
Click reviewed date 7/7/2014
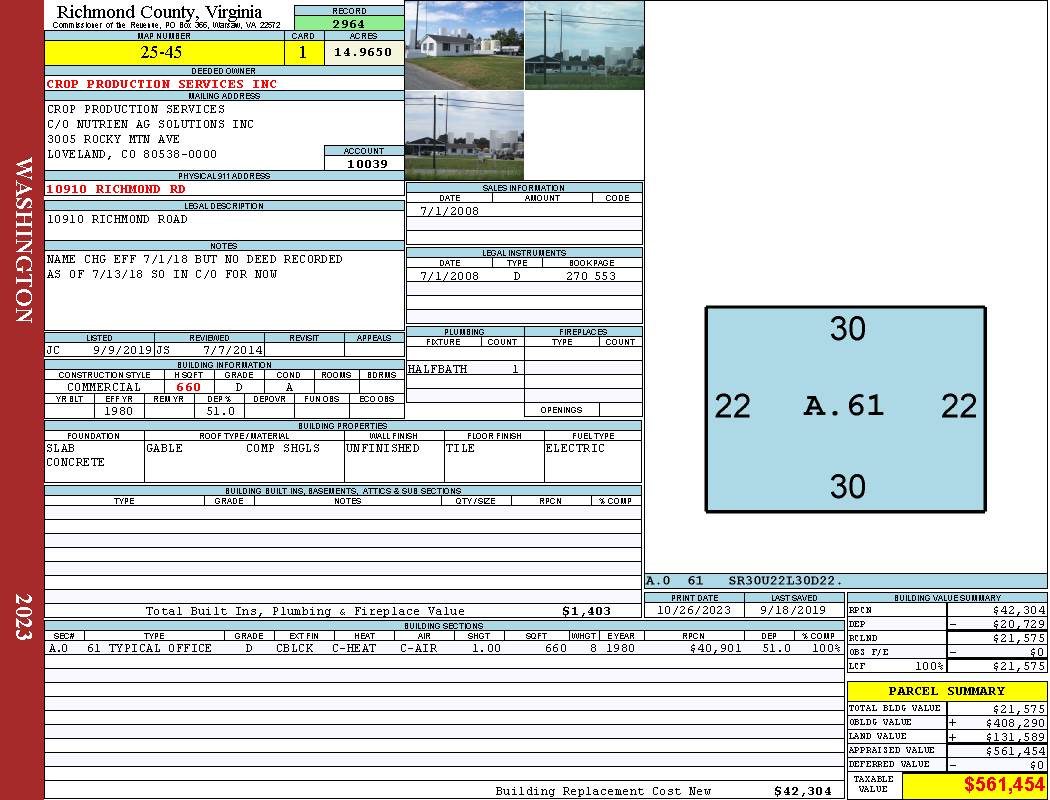tap(233, 350)
